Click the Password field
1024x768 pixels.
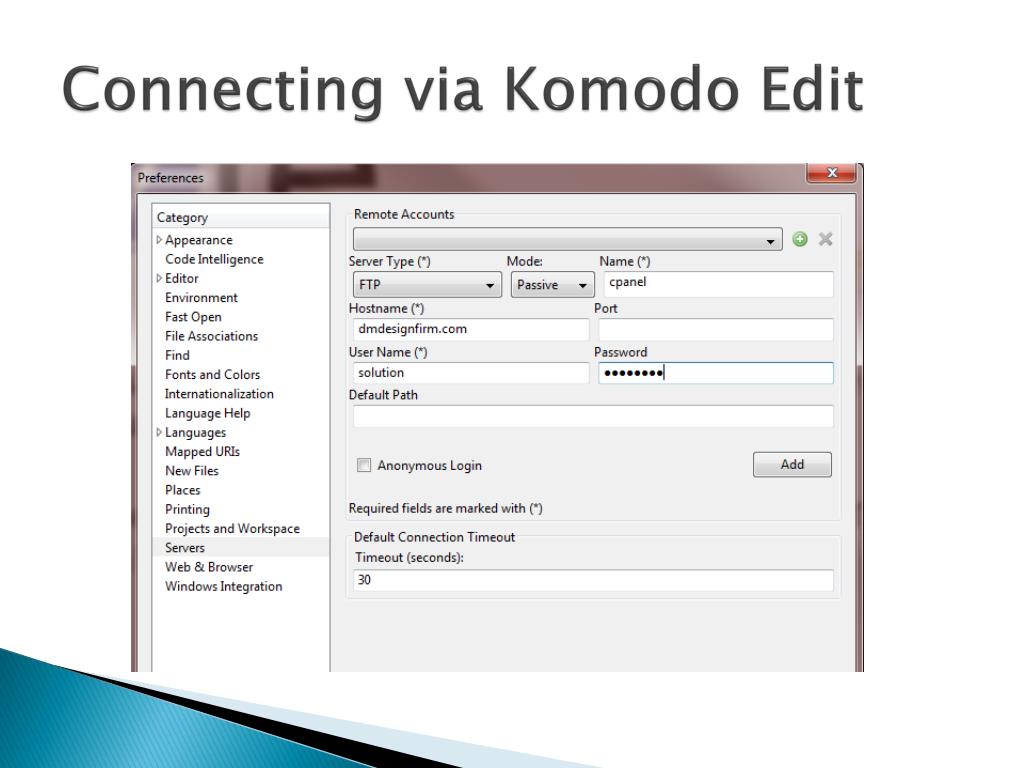tap(716, 373)
